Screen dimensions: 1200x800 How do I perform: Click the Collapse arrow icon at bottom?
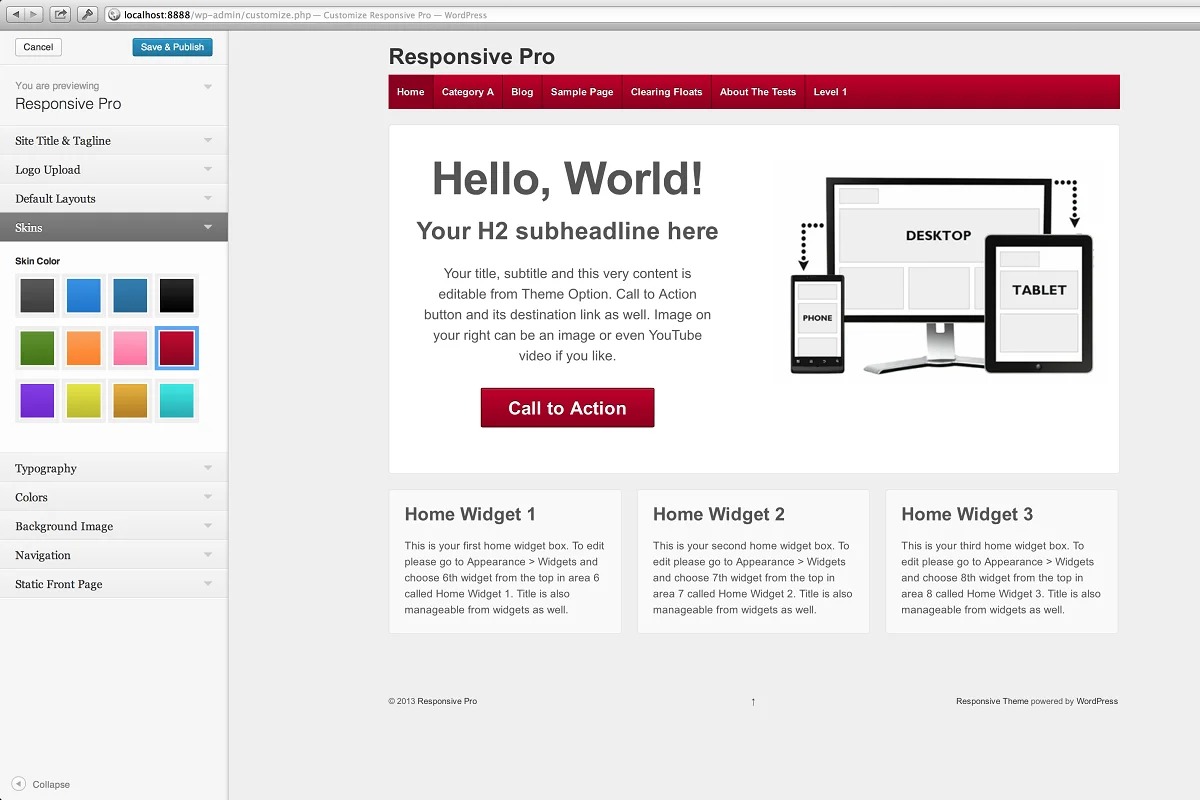click(x=19, y=784)
